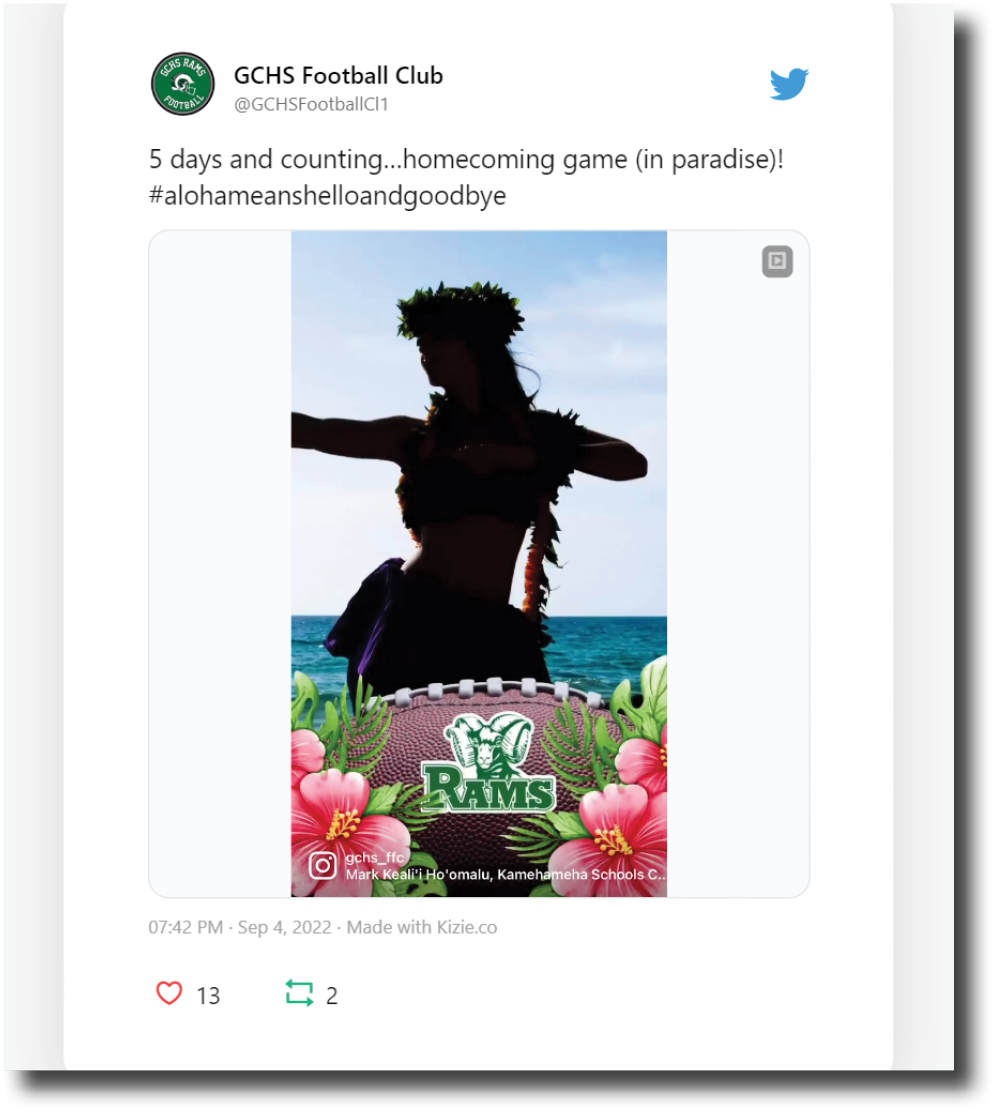Retweet using the green arrows icon
This screenshot has width=996, height=1112.
tap(299, 994)
